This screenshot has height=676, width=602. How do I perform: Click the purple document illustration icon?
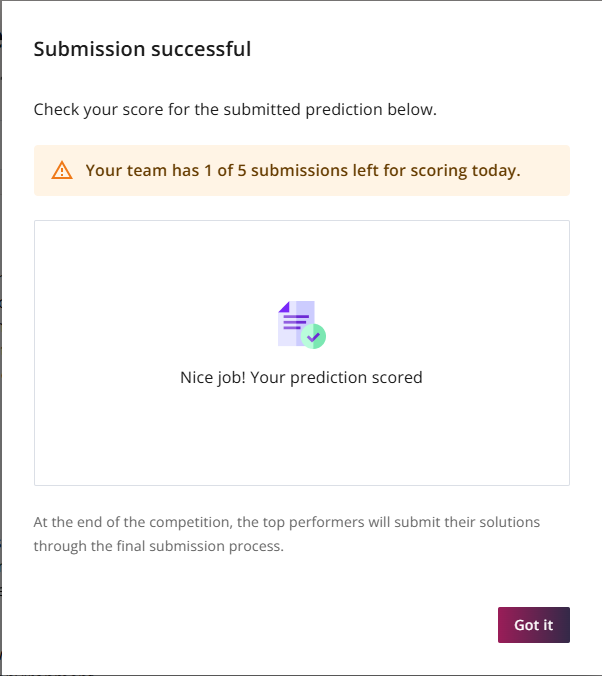tap(297, 323)
